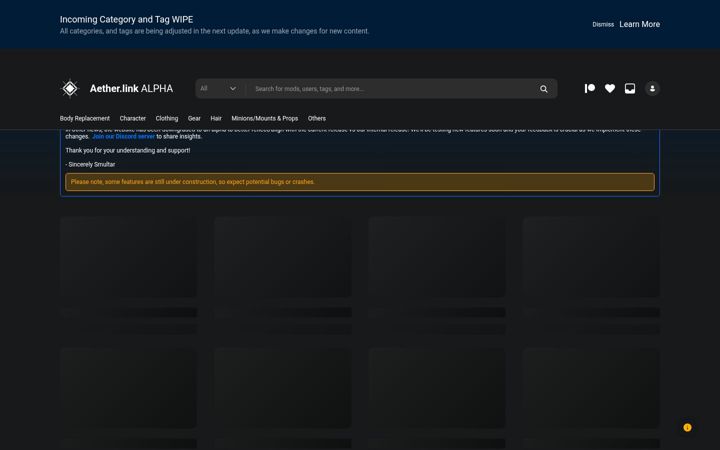Image resolution: width=720 pixels, height=450 pixels.
Task: Open the Gear category
Action: [194, 118]
